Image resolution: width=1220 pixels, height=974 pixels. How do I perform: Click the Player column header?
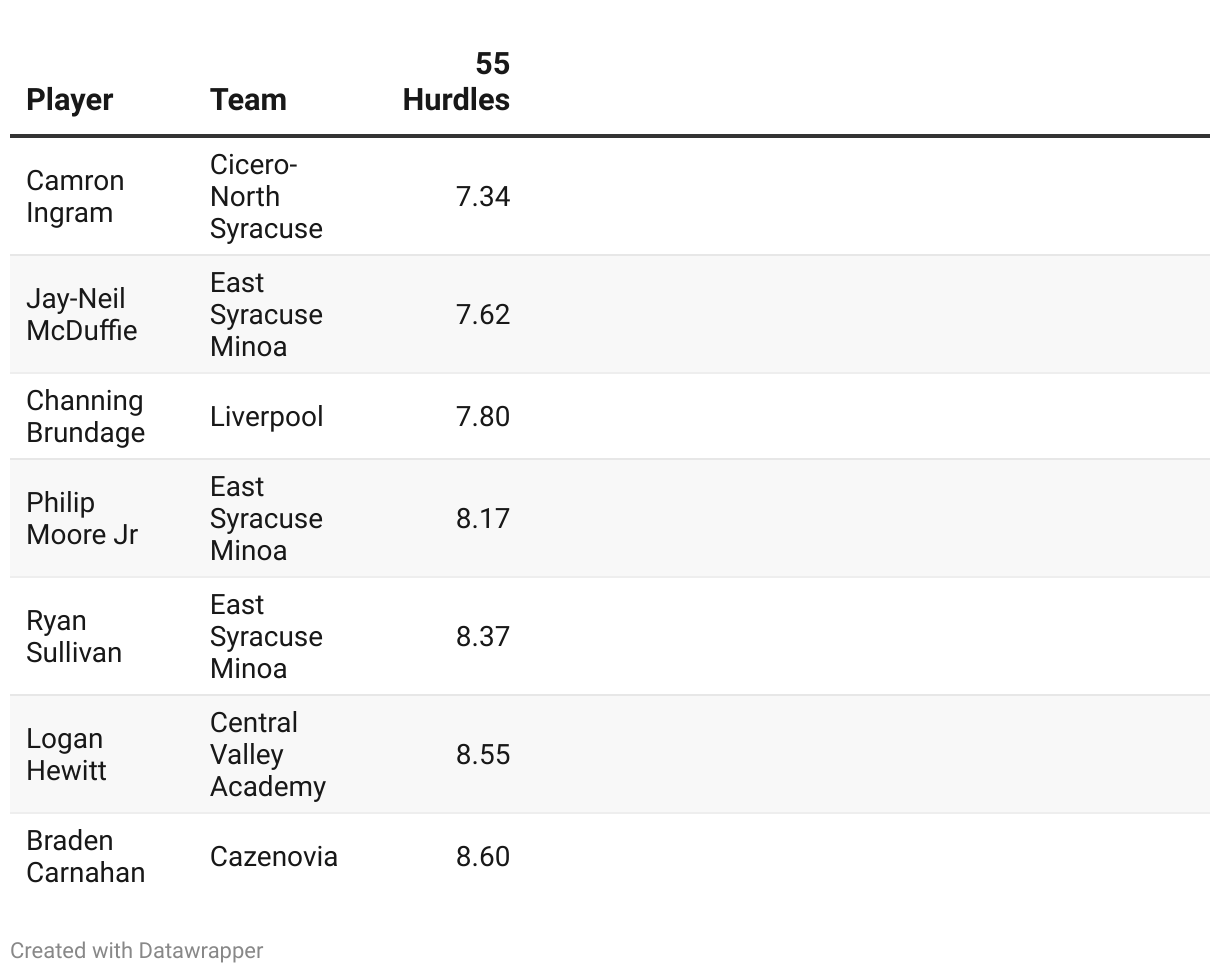(70, 100)
